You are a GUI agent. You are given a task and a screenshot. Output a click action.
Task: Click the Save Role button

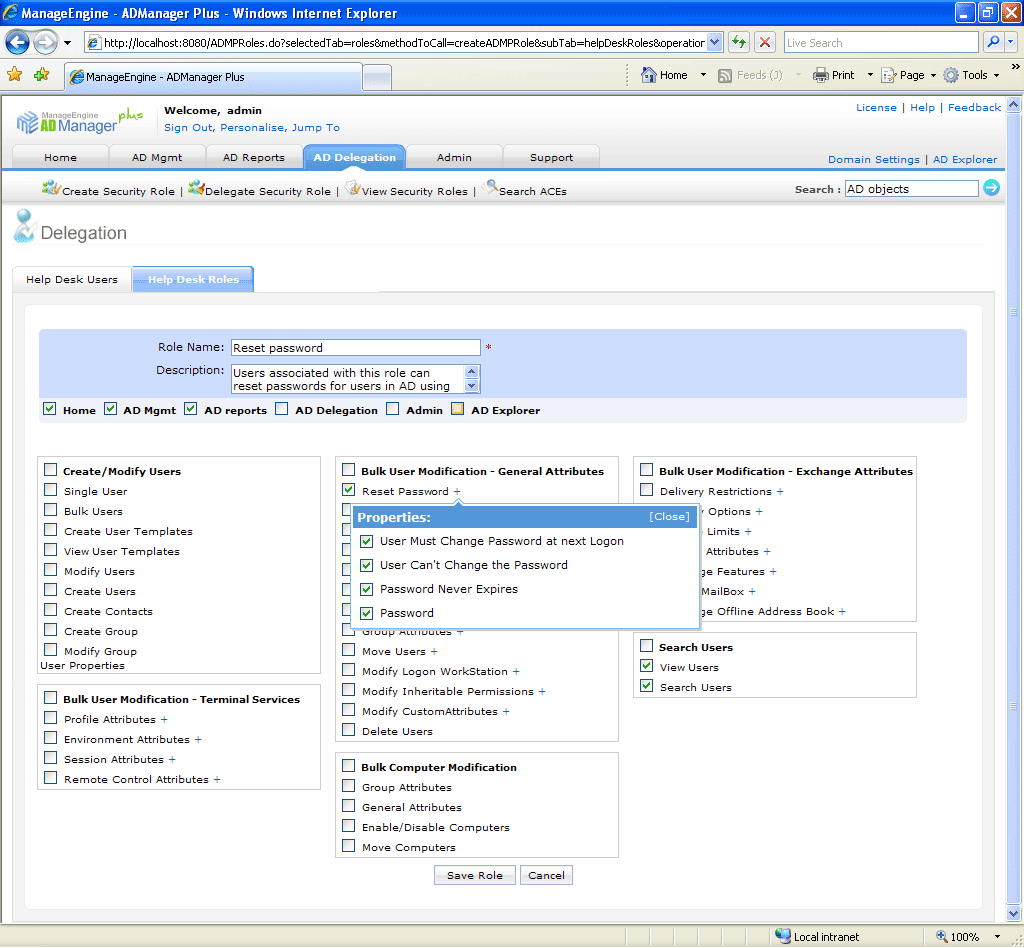[x=475, y=876]
